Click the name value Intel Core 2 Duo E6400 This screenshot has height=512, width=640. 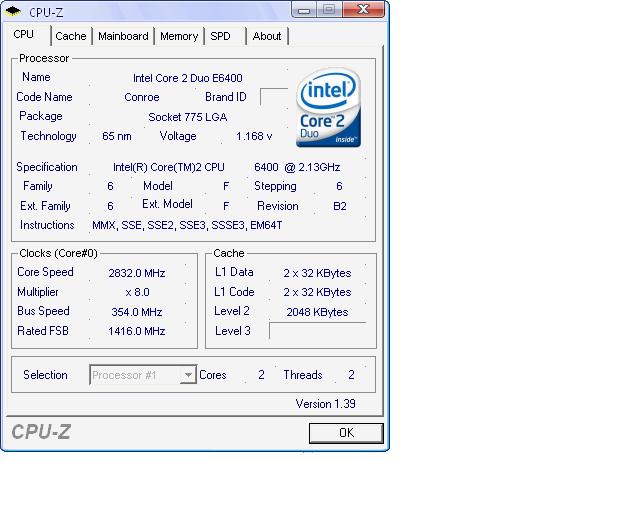tap(188, 78)
